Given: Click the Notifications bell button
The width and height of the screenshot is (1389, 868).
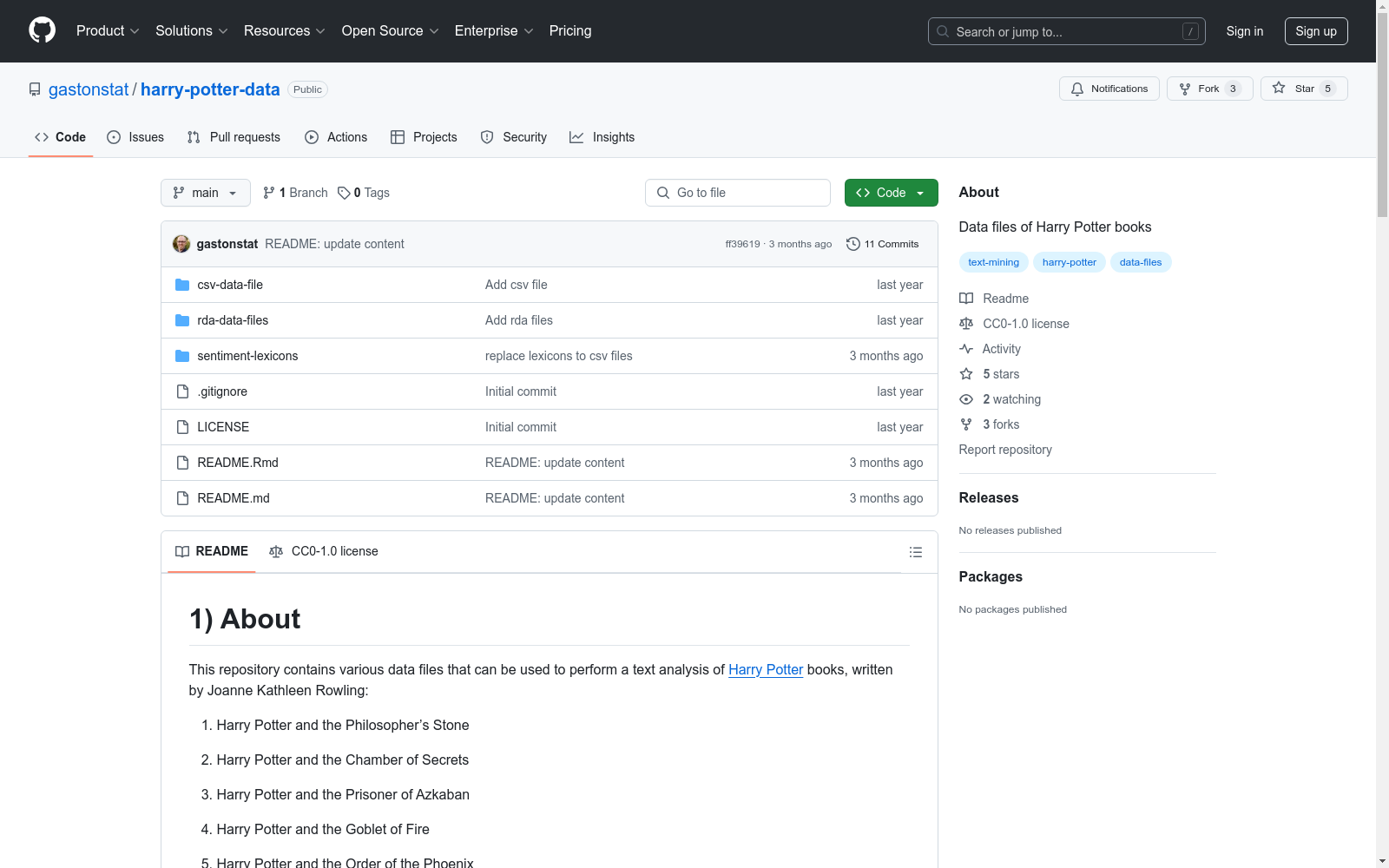Looking at the screenshot, I should (1109, 89).
